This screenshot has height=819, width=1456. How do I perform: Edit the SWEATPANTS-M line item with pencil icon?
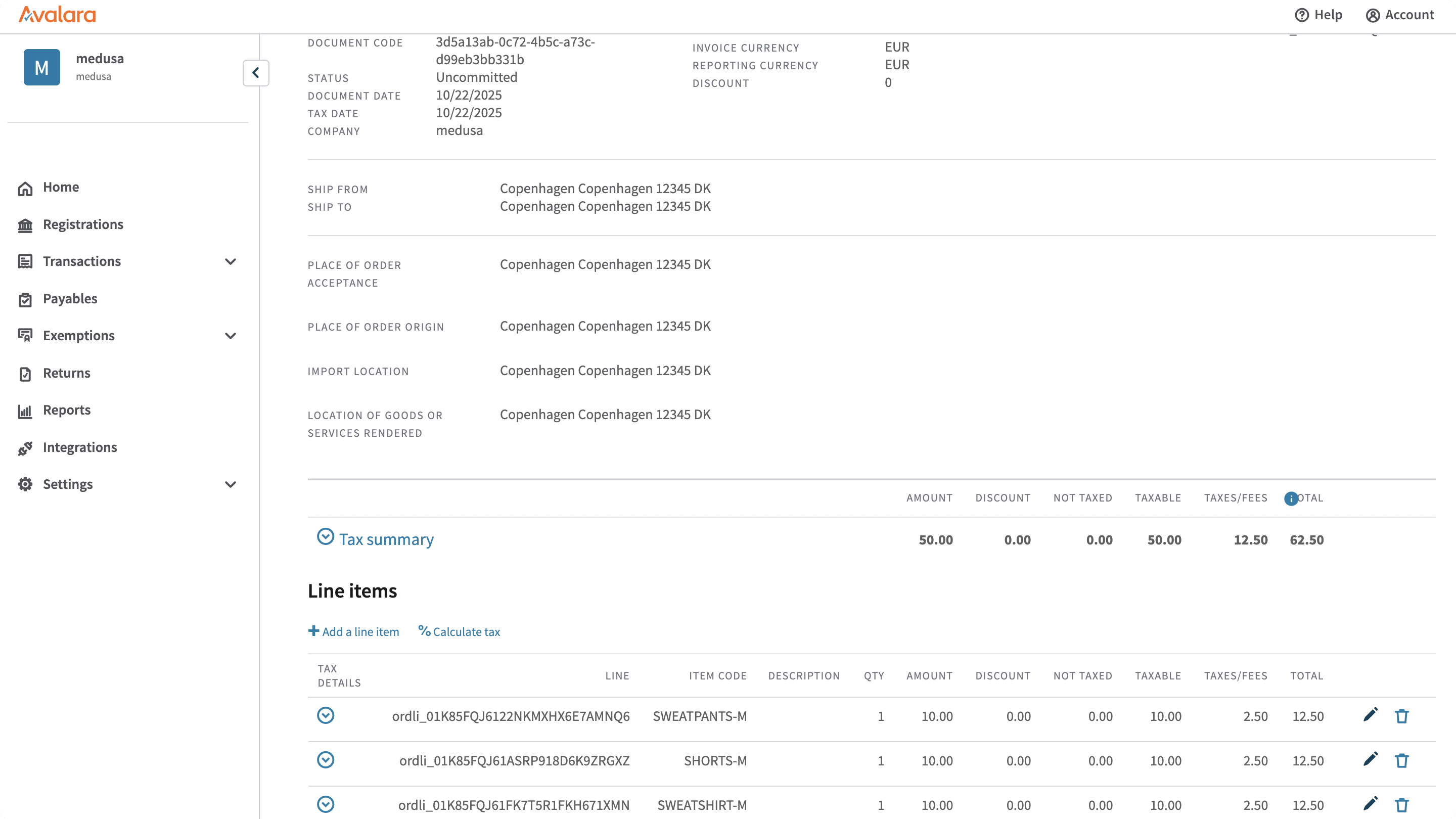pos(1370,715)
